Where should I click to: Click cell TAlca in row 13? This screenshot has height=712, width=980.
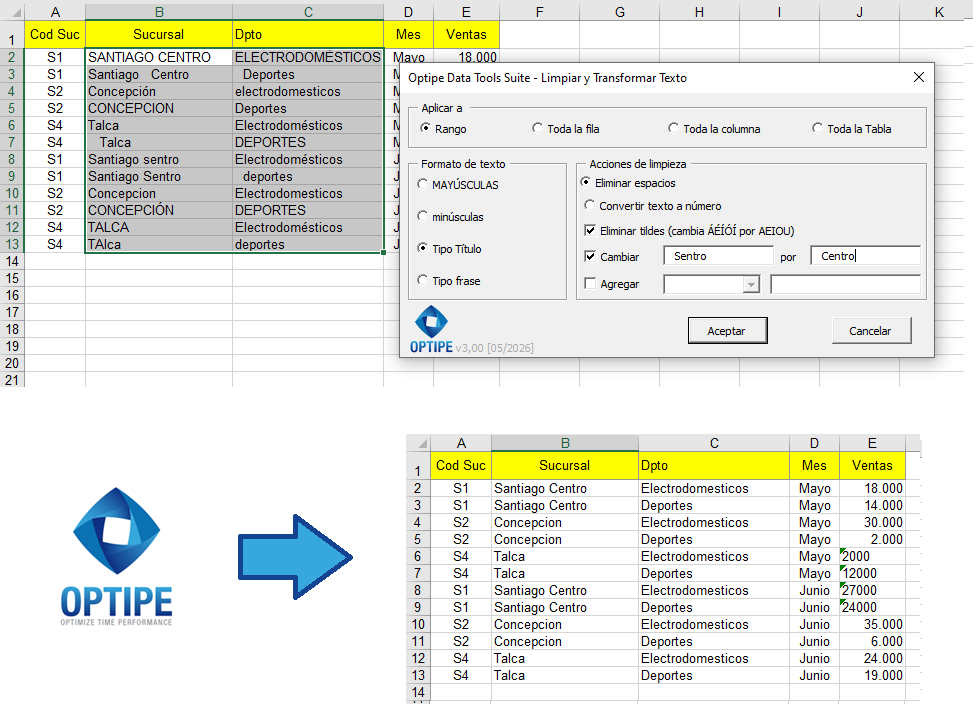click(x=159, y=244)
